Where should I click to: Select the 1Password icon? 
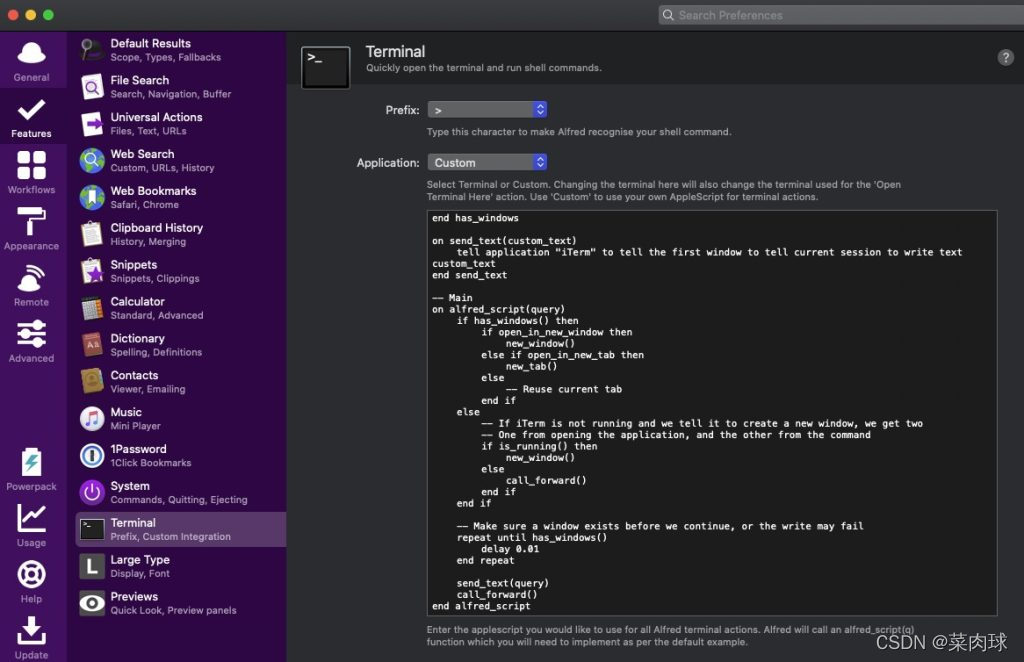[x=92, y=455]
